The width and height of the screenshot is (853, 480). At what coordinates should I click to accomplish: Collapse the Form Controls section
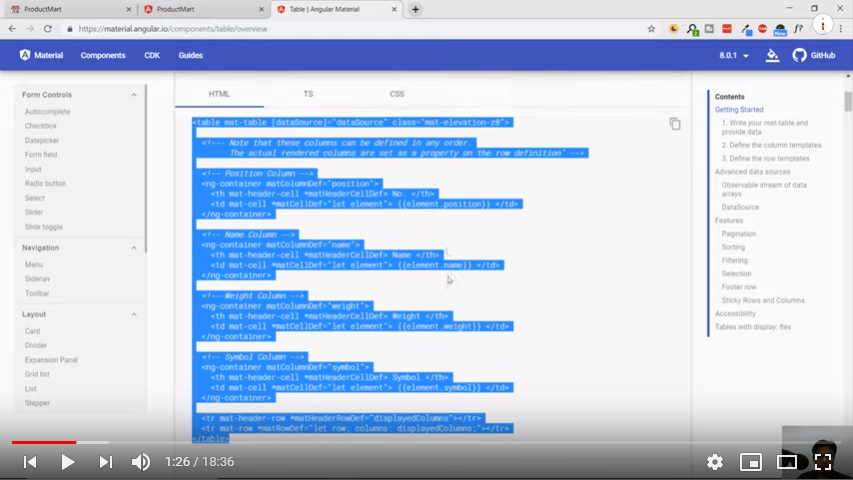pyautogui.click(x=134, y=95)
